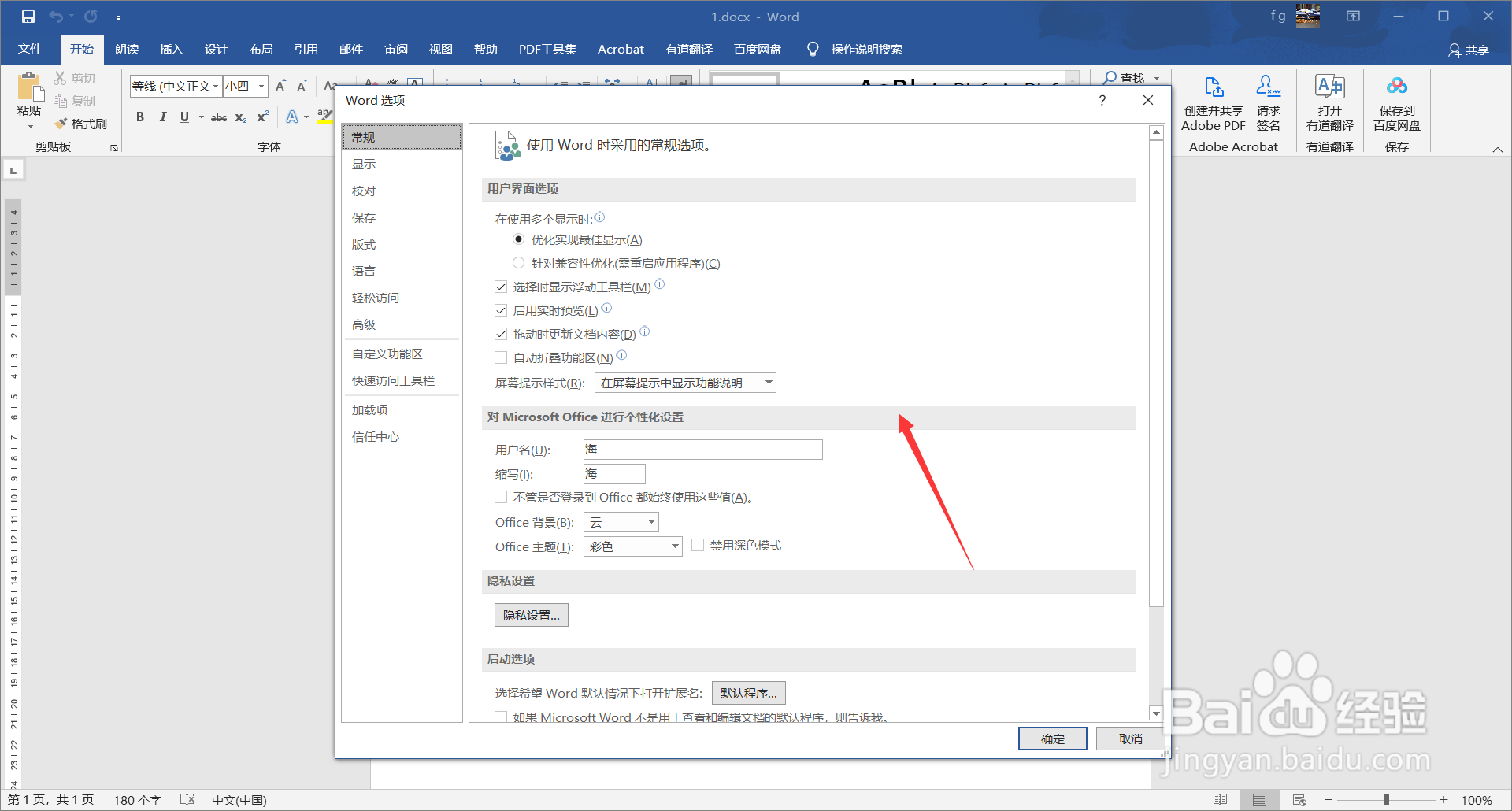Switch to Web Layout view in status bar
1512x811 pixels.
point(1299,800)
